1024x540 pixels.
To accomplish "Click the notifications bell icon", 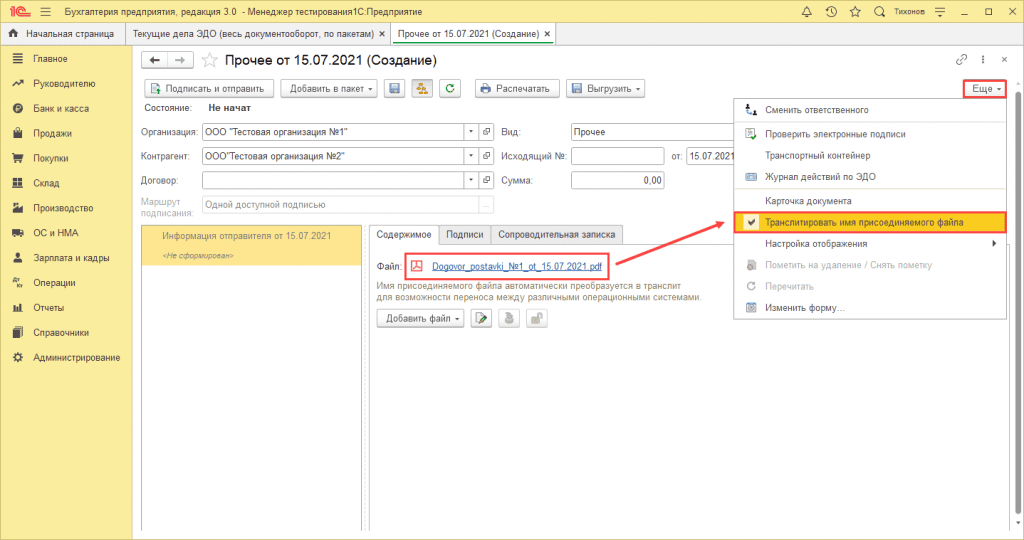I will 807,11.
